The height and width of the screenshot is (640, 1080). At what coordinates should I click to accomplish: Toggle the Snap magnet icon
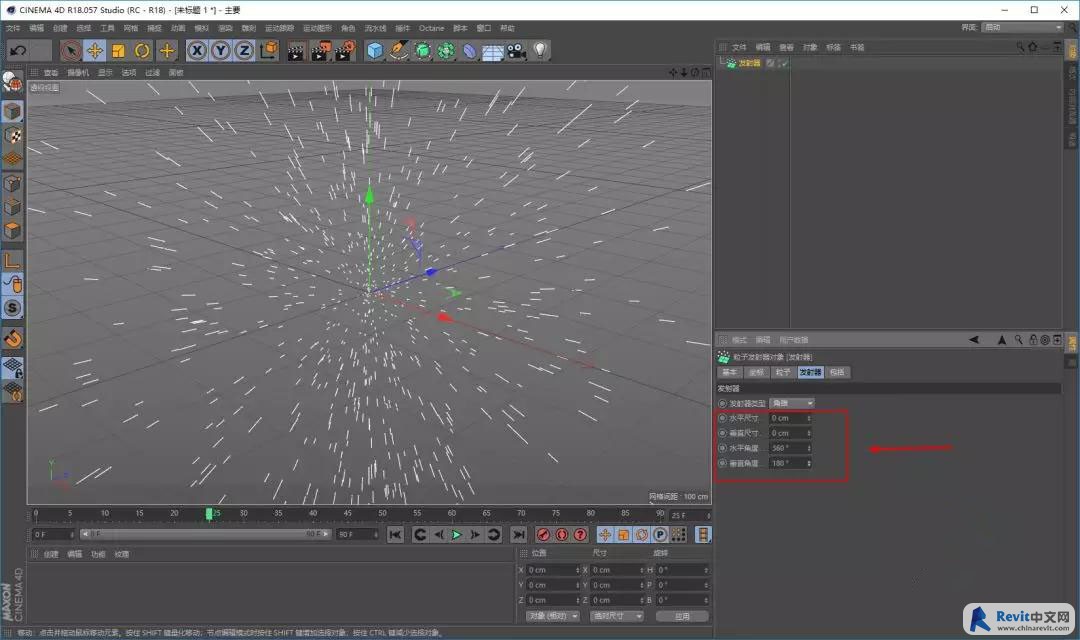(x=12, y=338)
